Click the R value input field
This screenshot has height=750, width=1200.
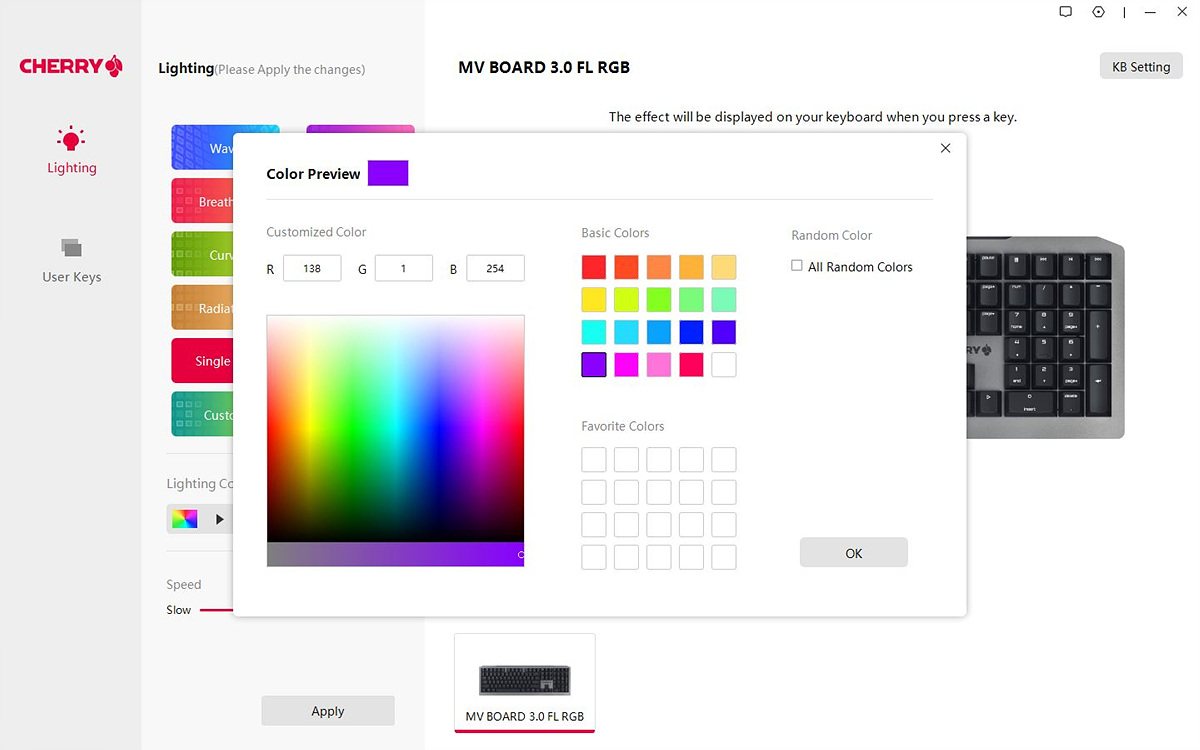pos(312,268)
